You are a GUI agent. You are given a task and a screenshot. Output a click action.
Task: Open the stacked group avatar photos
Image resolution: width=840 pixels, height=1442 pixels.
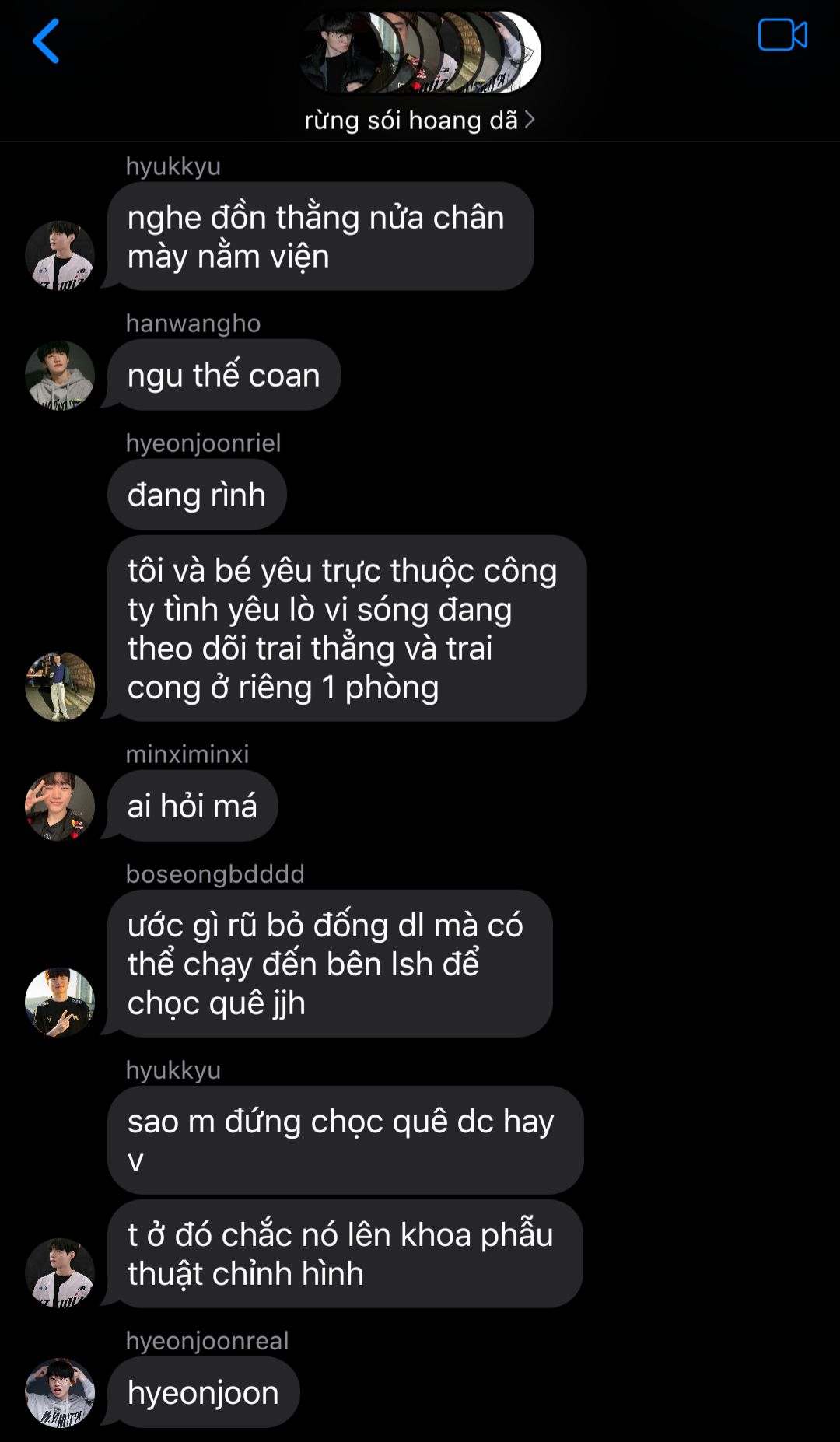[420, 52]
